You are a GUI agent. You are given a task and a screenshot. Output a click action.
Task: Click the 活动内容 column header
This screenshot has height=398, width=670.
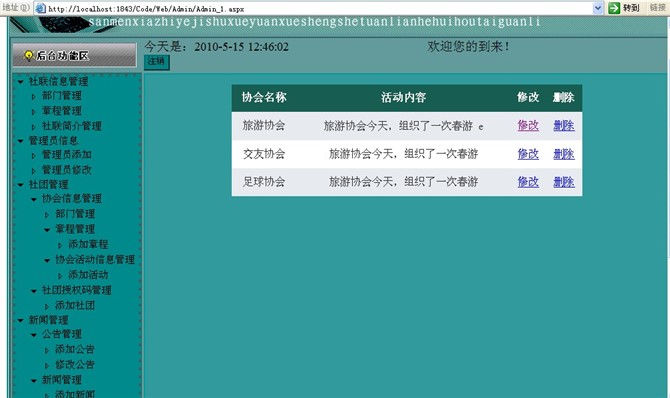coord(403,97)
